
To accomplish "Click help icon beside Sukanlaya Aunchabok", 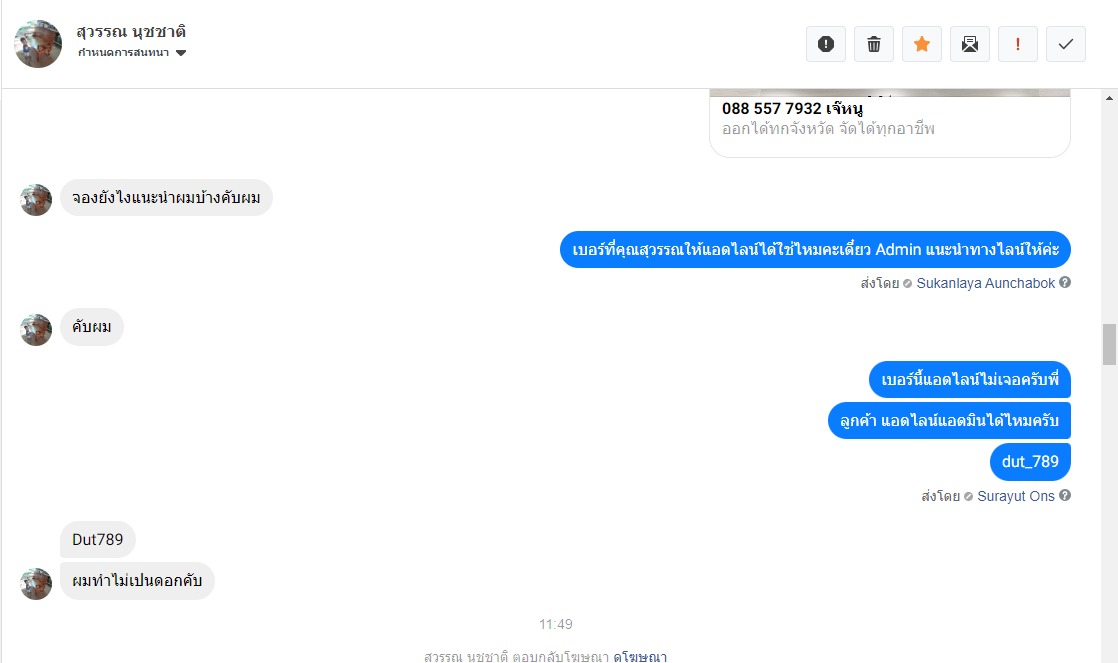I will [x=1065, y=282].
